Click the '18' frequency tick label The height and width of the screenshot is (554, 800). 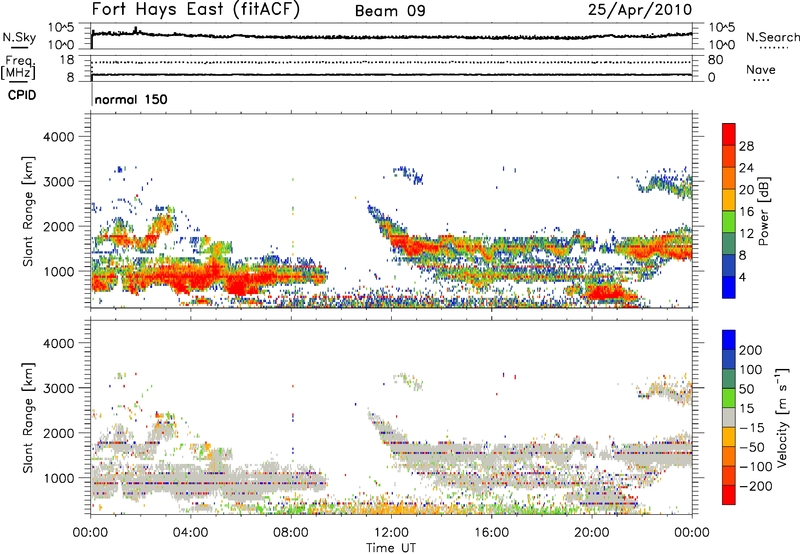click(67, 60)
